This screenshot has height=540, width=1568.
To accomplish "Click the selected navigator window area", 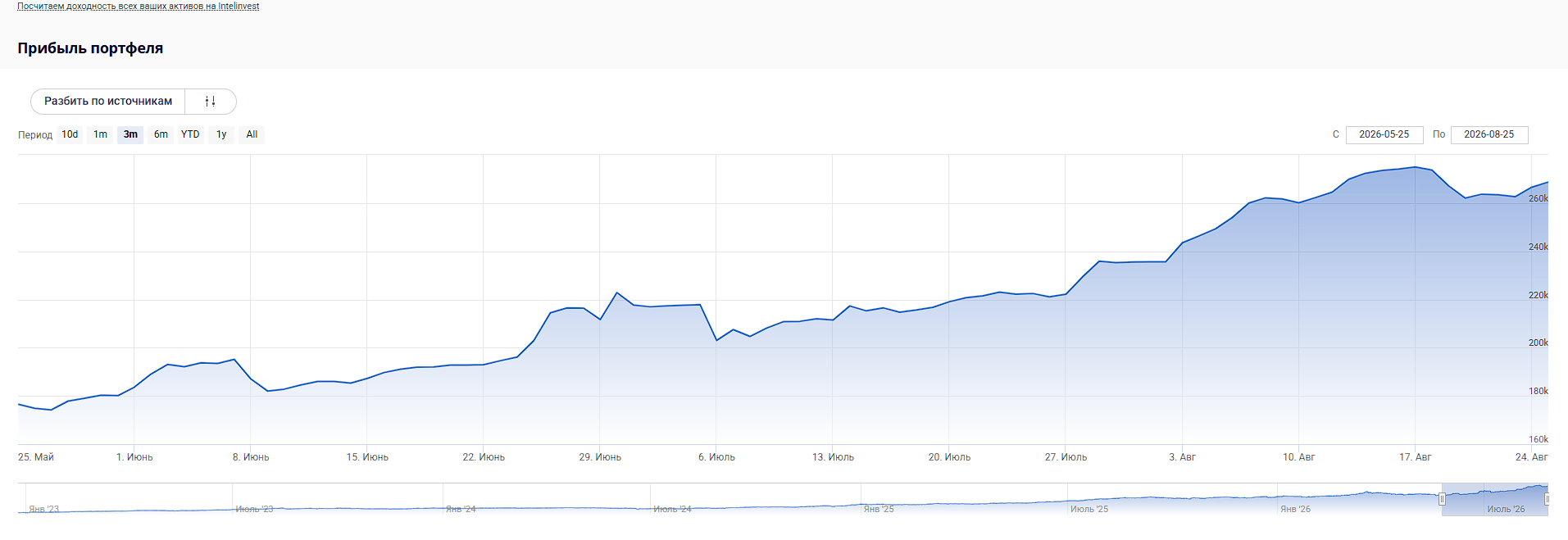I will [x=1494, y=500].
